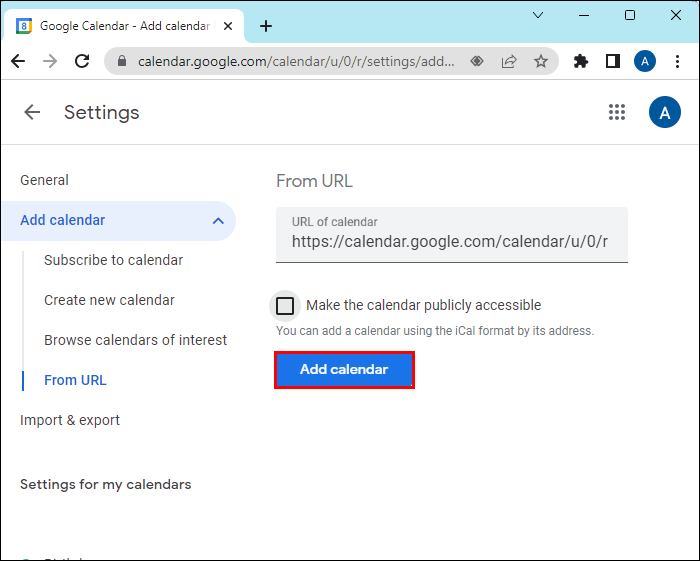Open the Google apps grid
Screen dimensions: 700x561
617,112
